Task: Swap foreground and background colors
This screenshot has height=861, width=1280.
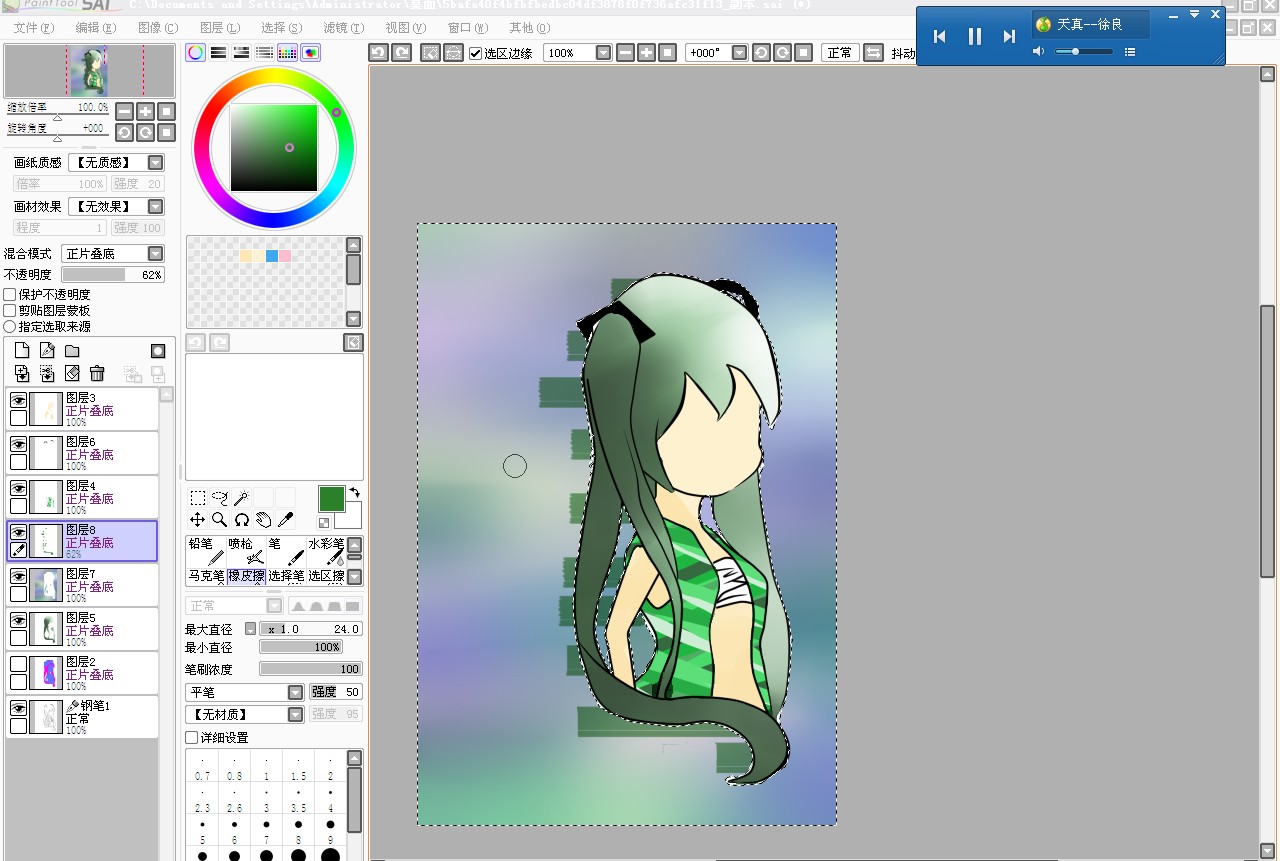Action: click(354, 493)
